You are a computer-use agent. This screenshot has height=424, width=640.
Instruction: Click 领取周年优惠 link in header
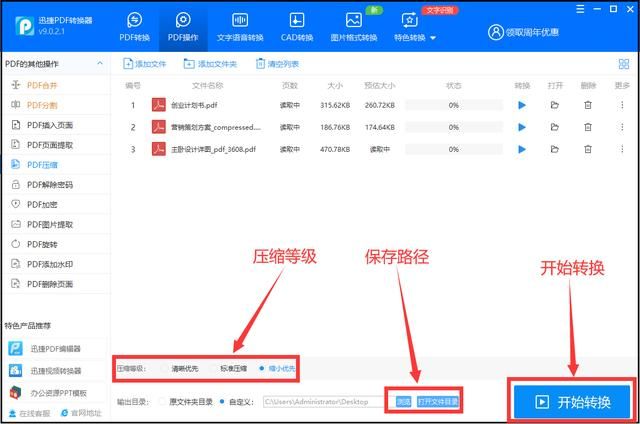click(523, 32)
